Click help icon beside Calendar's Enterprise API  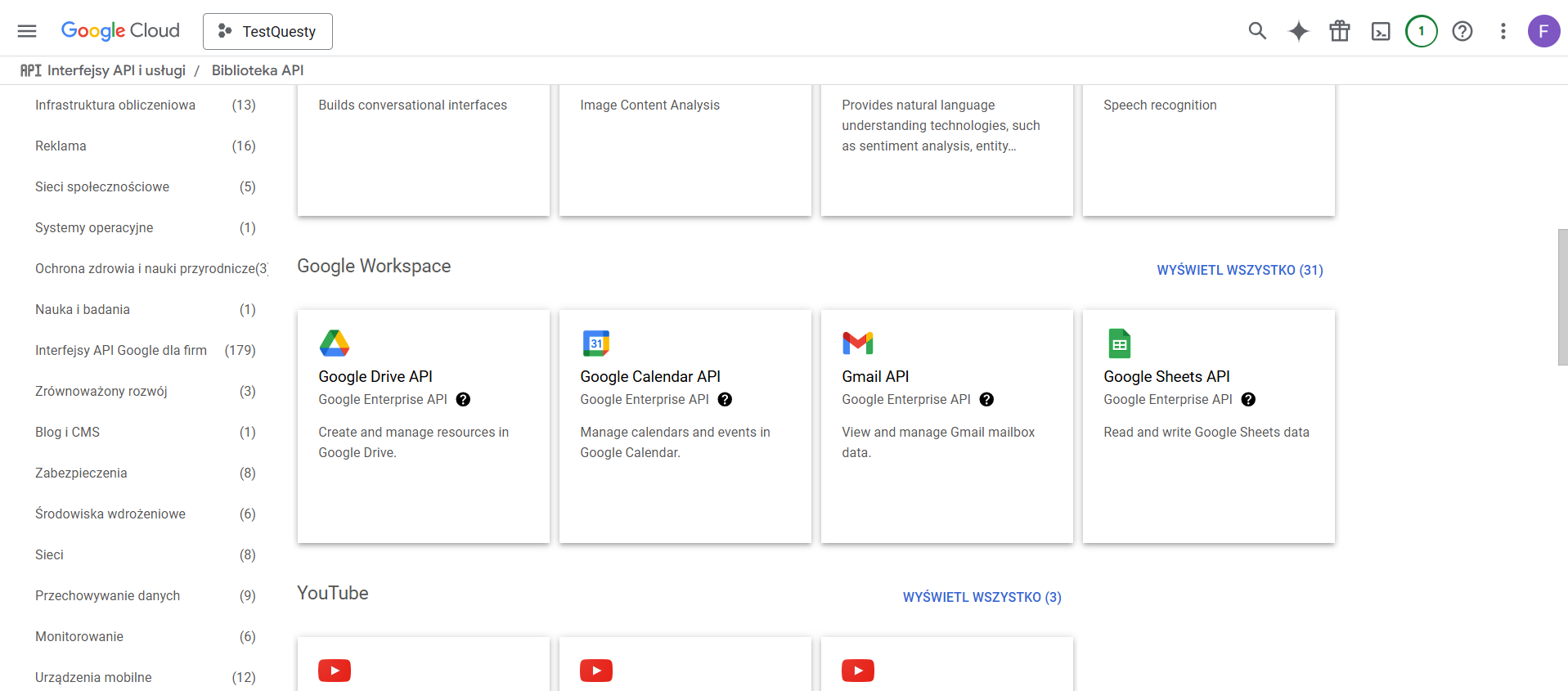point(725,399)
